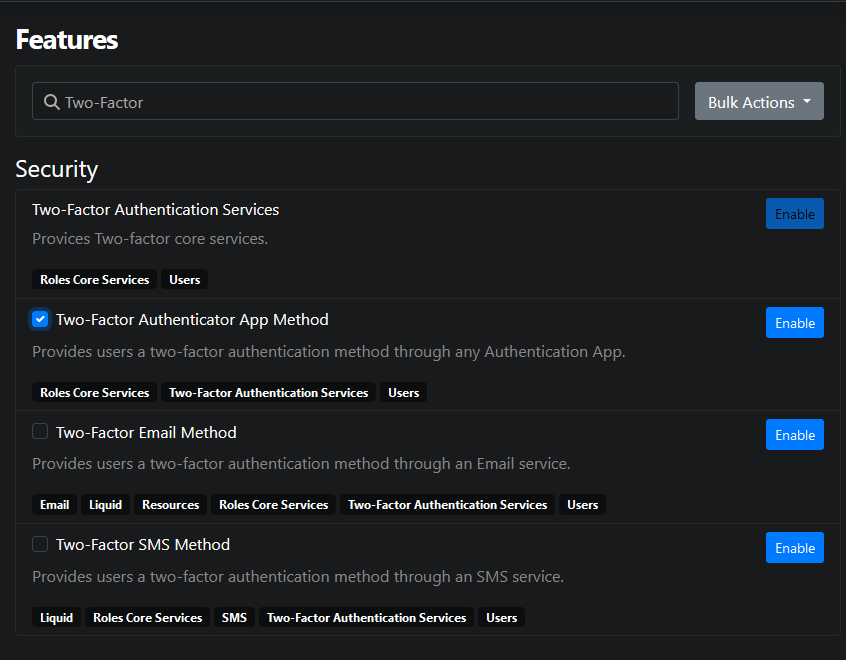The width and height of the screenshot is (846, 660).
Task: Click the Two-Factor Authenticator App Method label
Action: tap(192, 319)
